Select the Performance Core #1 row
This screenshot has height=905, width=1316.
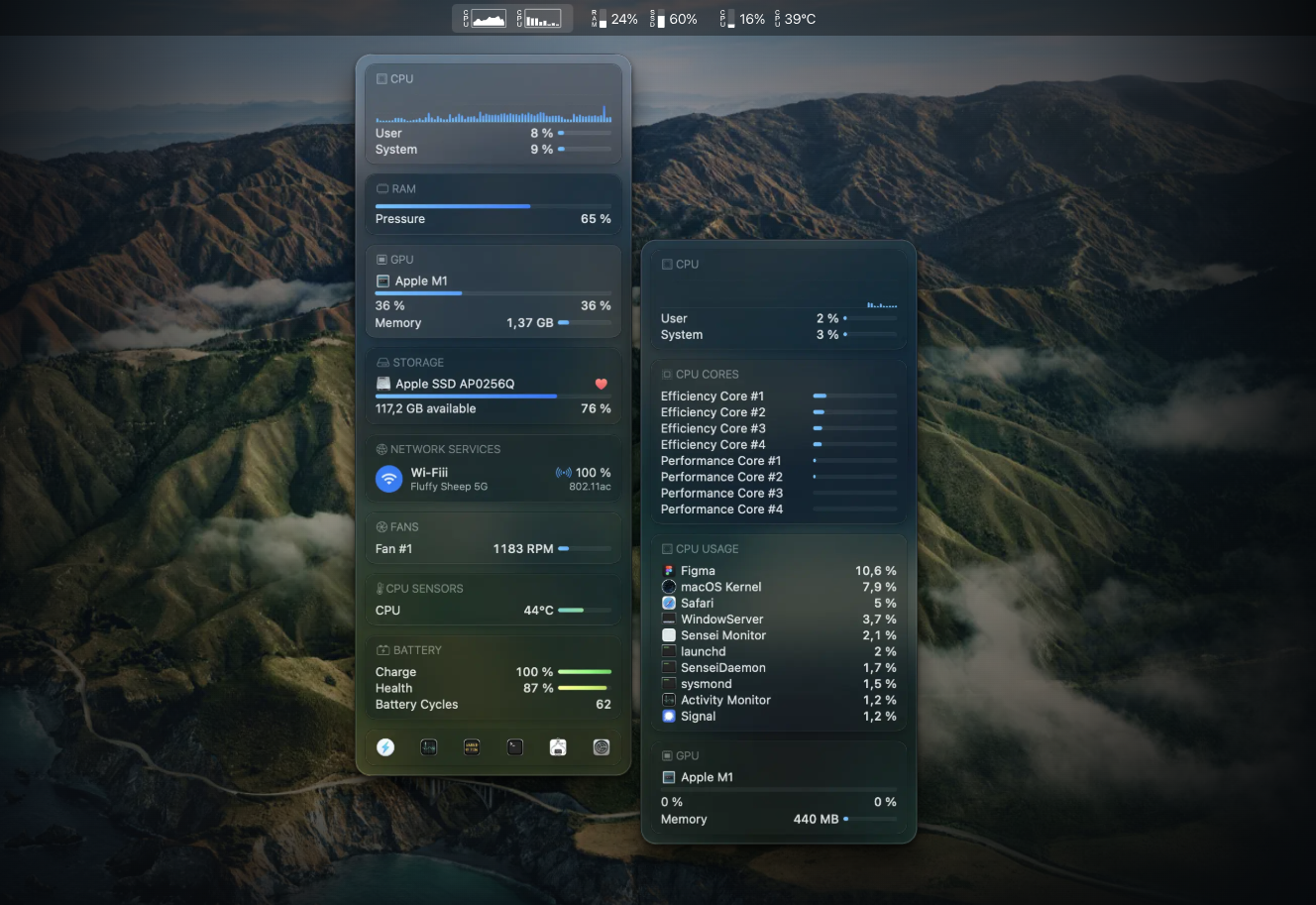(779, 461)
